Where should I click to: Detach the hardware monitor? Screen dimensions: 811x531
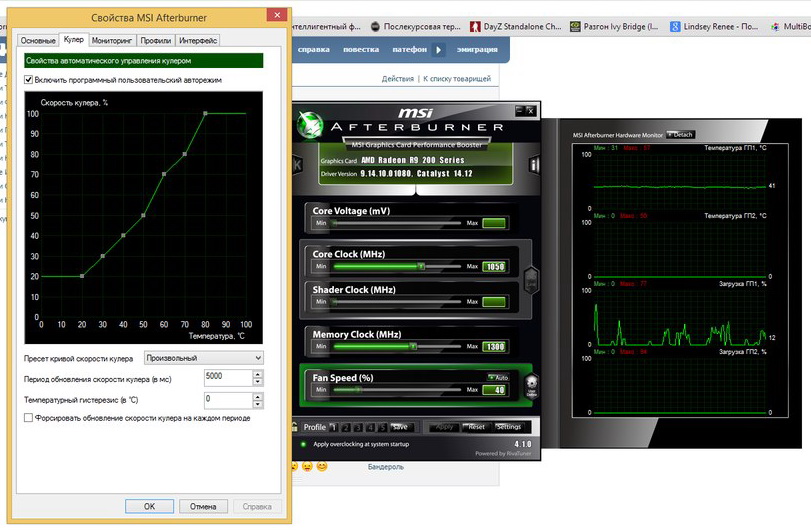click(681, 134)
